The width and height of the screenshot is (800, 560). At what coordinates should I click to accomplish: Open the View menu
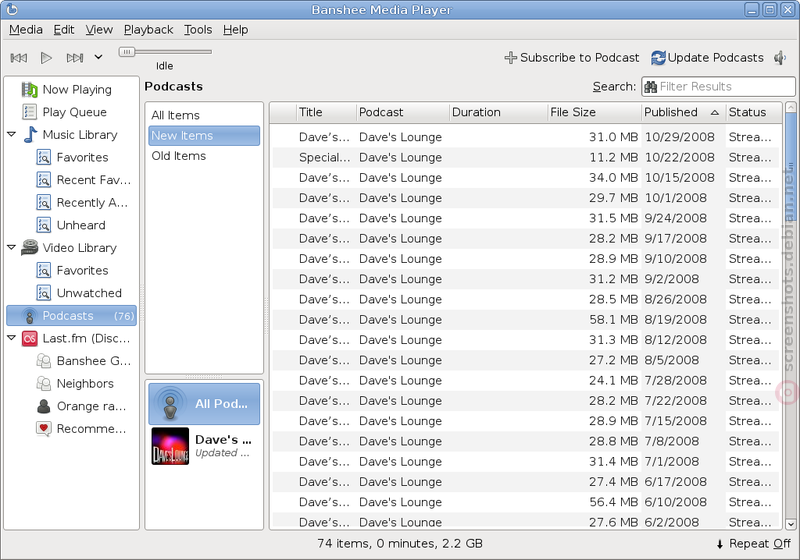(99, 30)
